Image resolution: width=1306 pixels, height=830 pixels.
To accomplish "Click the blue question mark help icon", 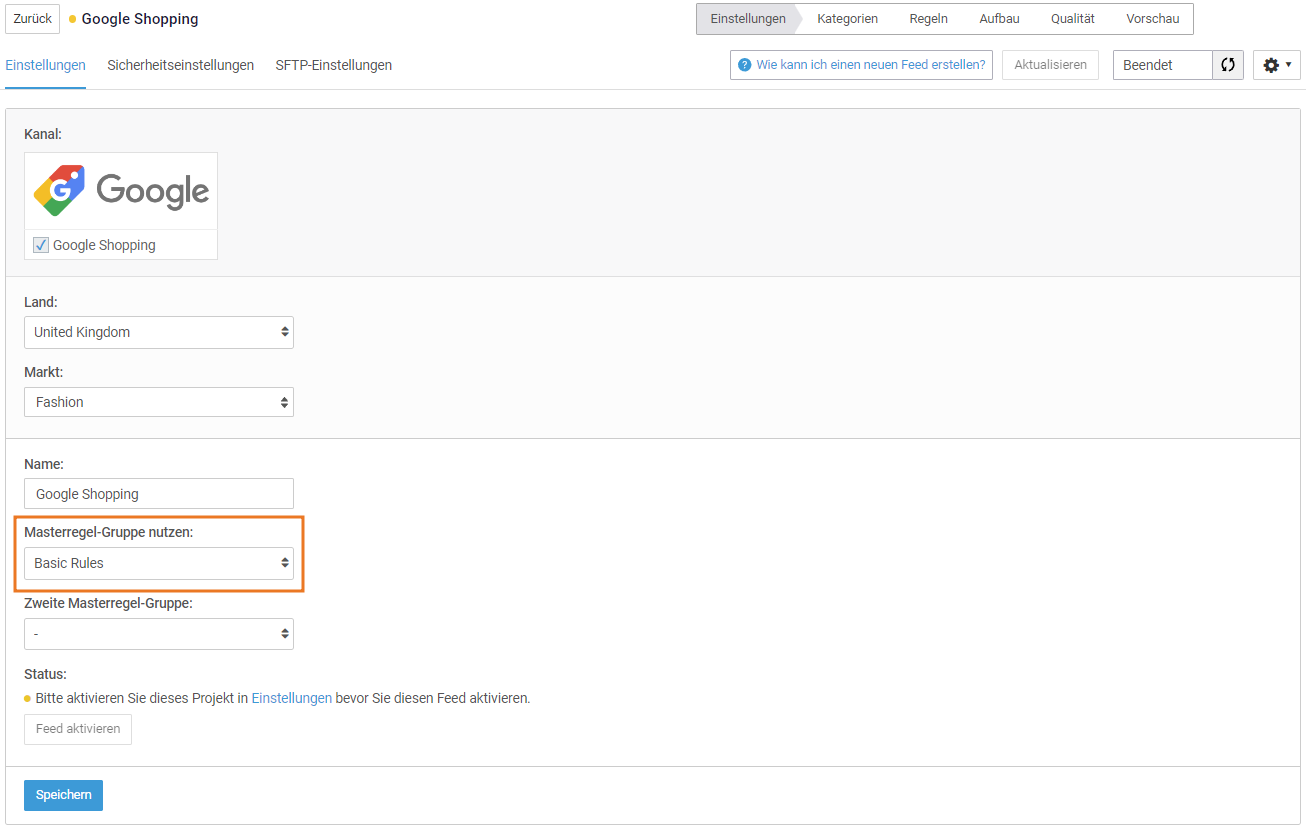I will pos(744,65).
